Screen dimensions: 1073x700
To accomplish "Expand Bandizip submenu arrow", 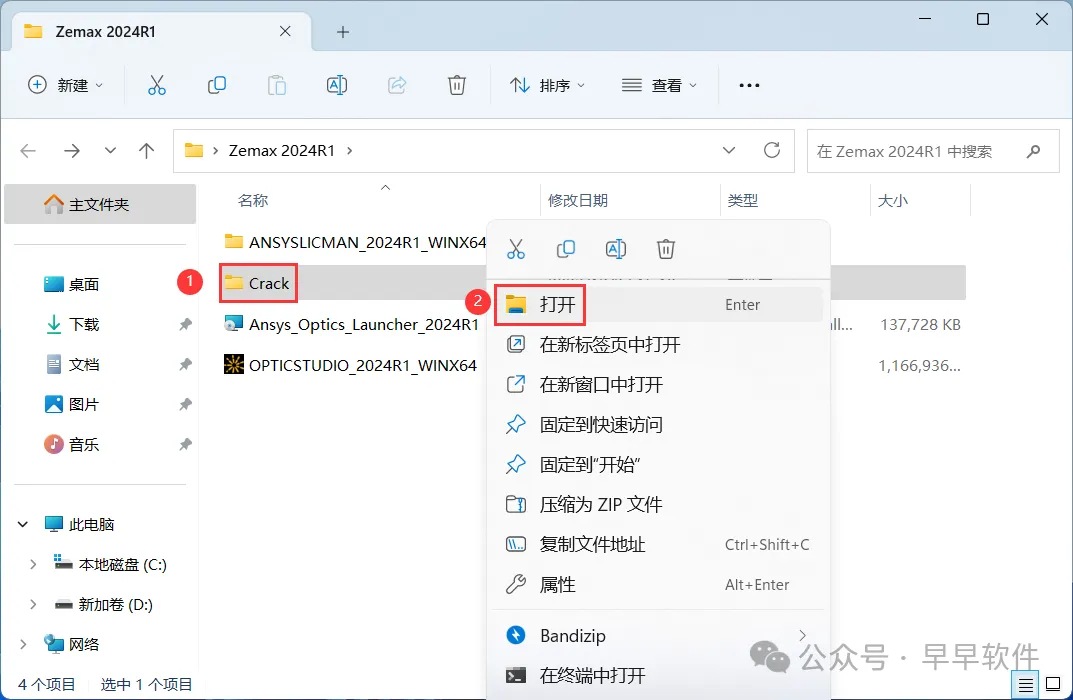I will [802, 636].
